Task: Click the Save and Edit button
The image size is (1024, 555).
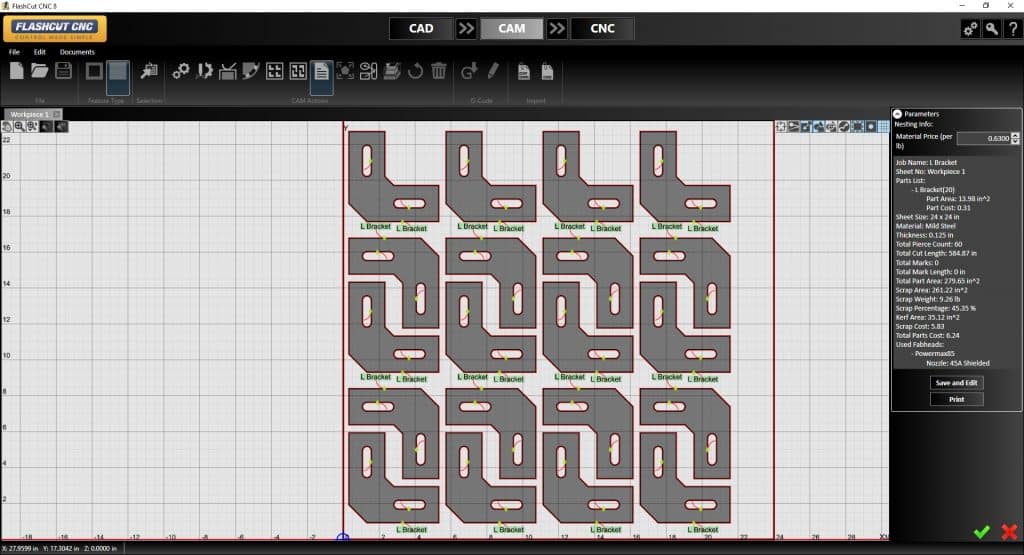Action: (956, 383)
